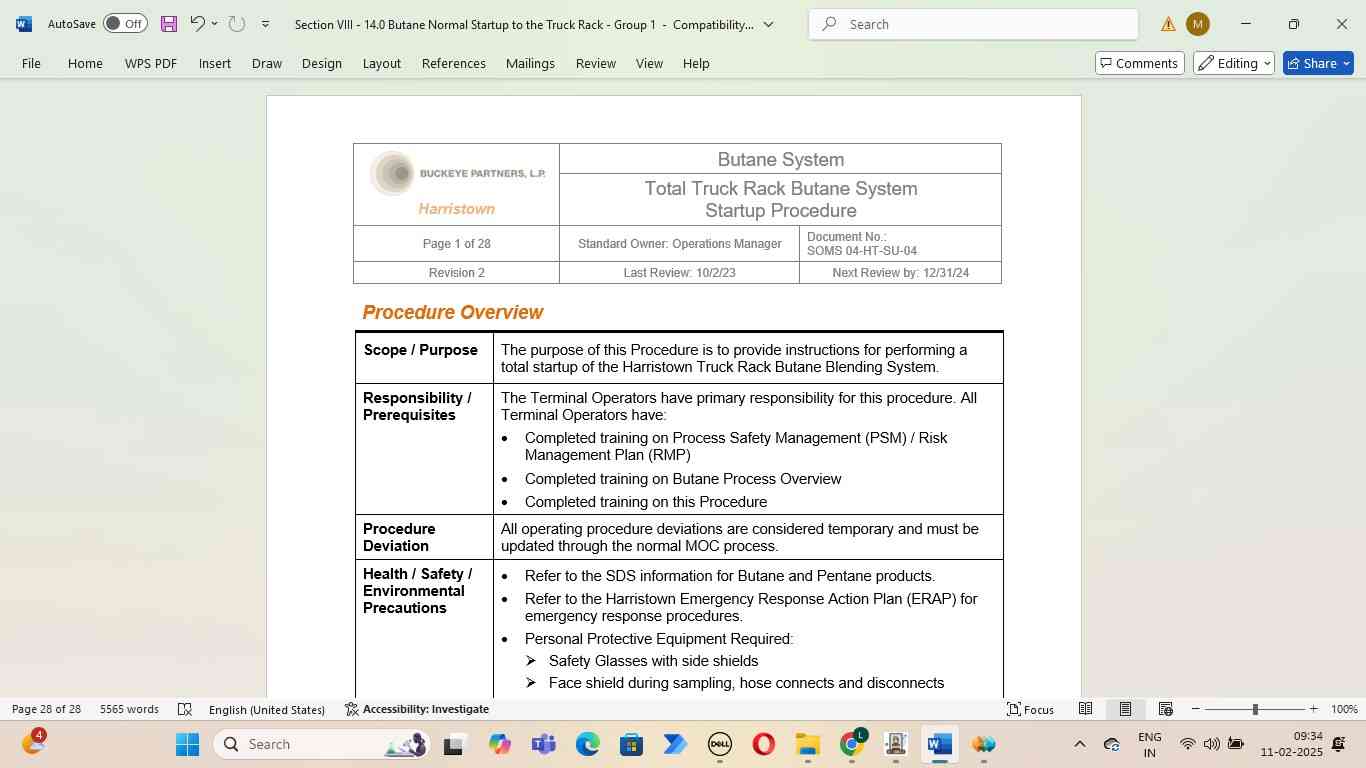This screenshot has width=1366, height=768.
Task: Open Microsoft Teams from taskbar
Action: pyautogui.click(x=543, y=744)
